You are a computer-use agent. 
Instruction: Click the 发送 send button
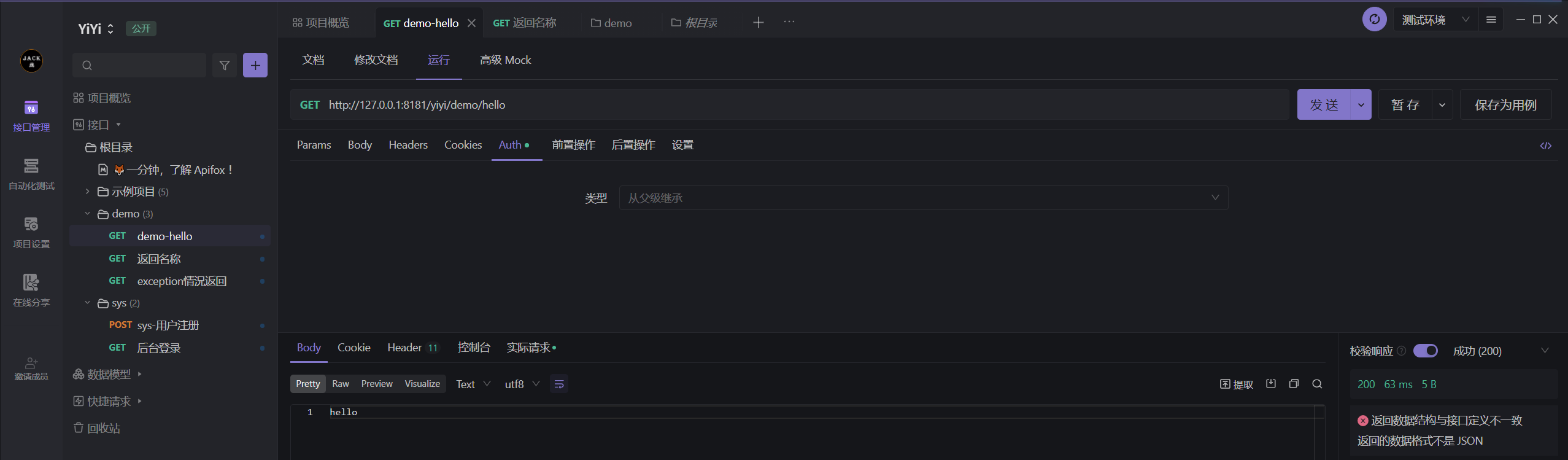pyautogui.click(x=1324, y=105)
